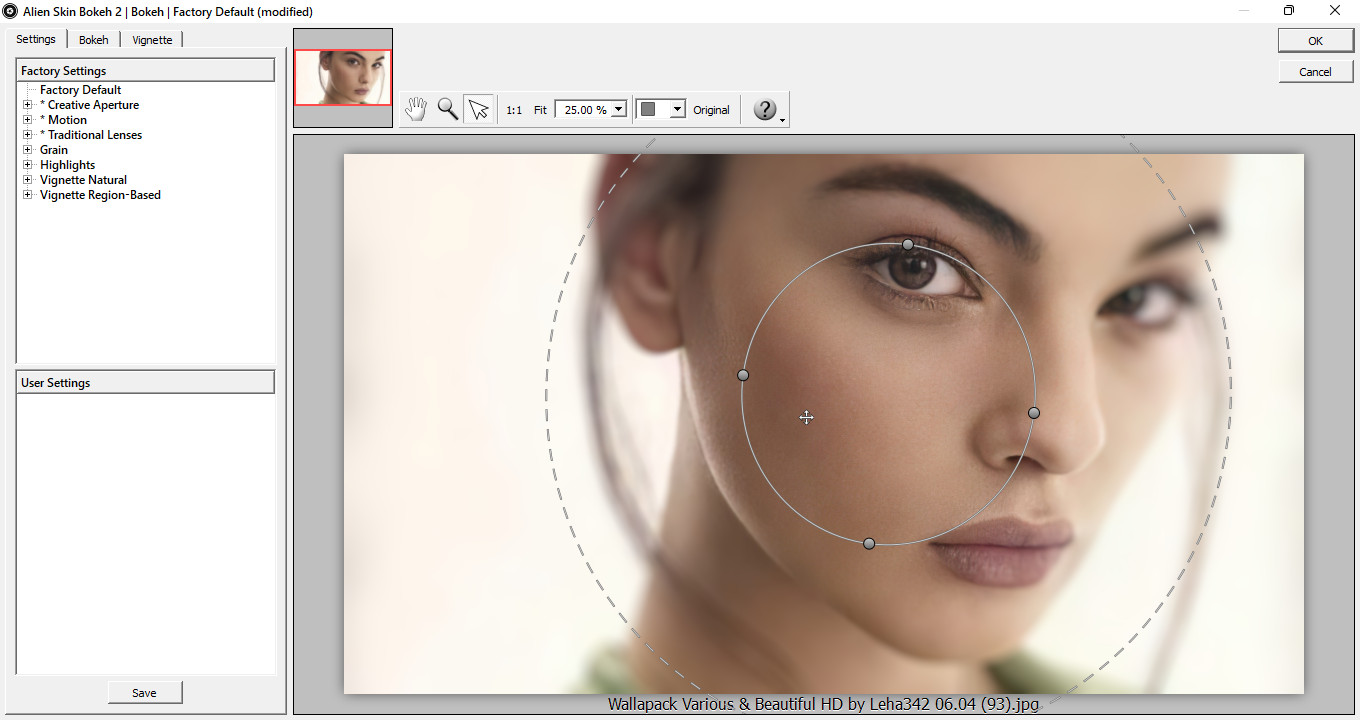Expand the Traditional Lenses group

(x=28, y=135)
